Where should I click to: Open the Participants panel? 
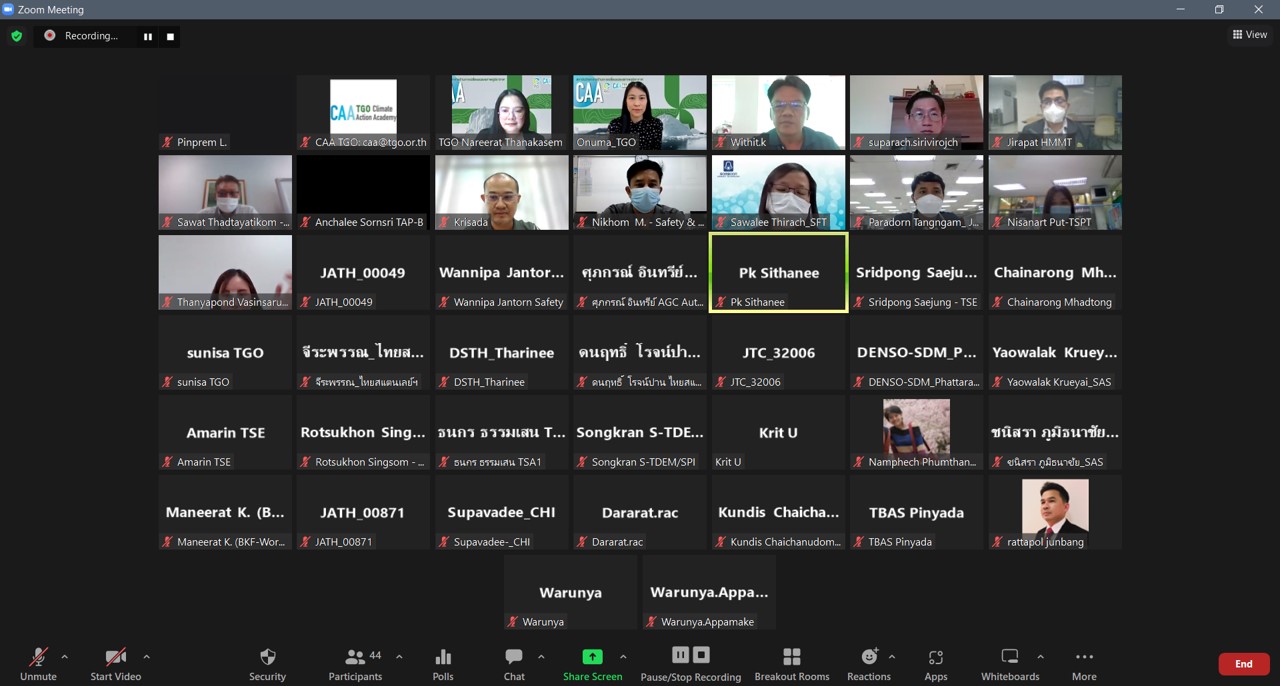(355, 663)
